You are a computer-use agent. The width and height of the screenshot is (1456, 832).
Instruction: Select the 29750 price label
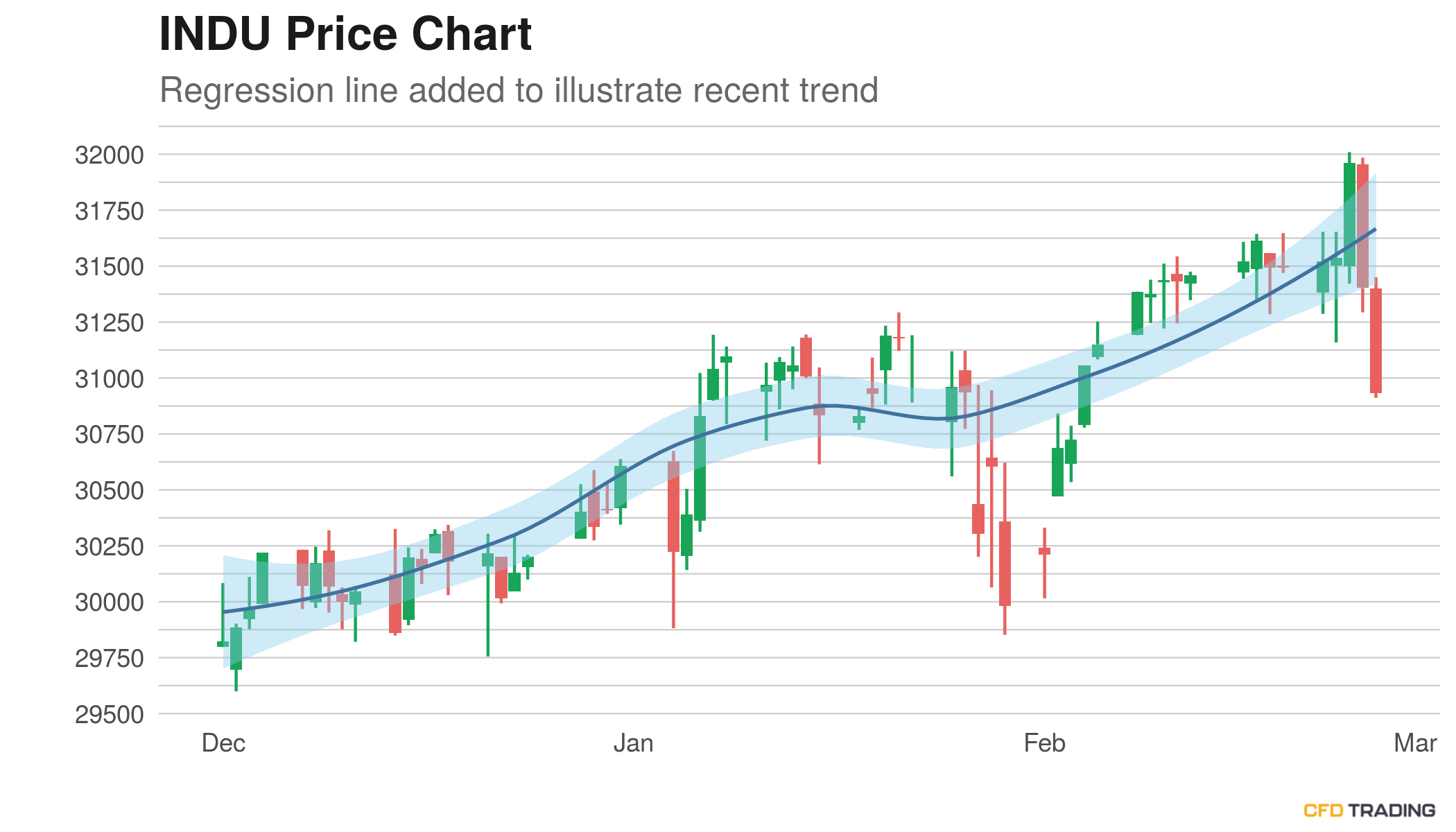tap(110, 659)
